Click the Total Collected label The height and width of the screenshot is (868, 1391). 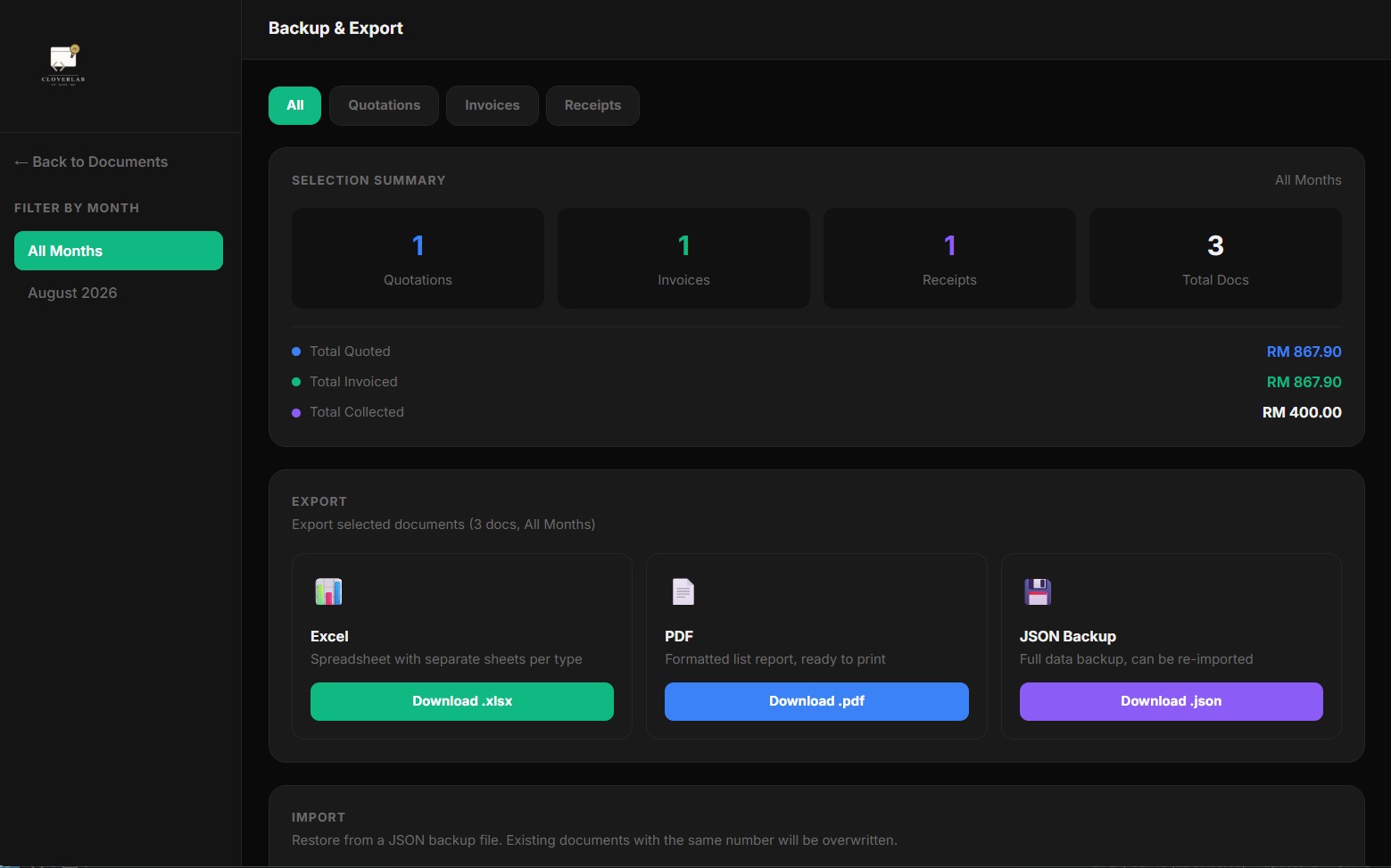click(x=357, y=412)
